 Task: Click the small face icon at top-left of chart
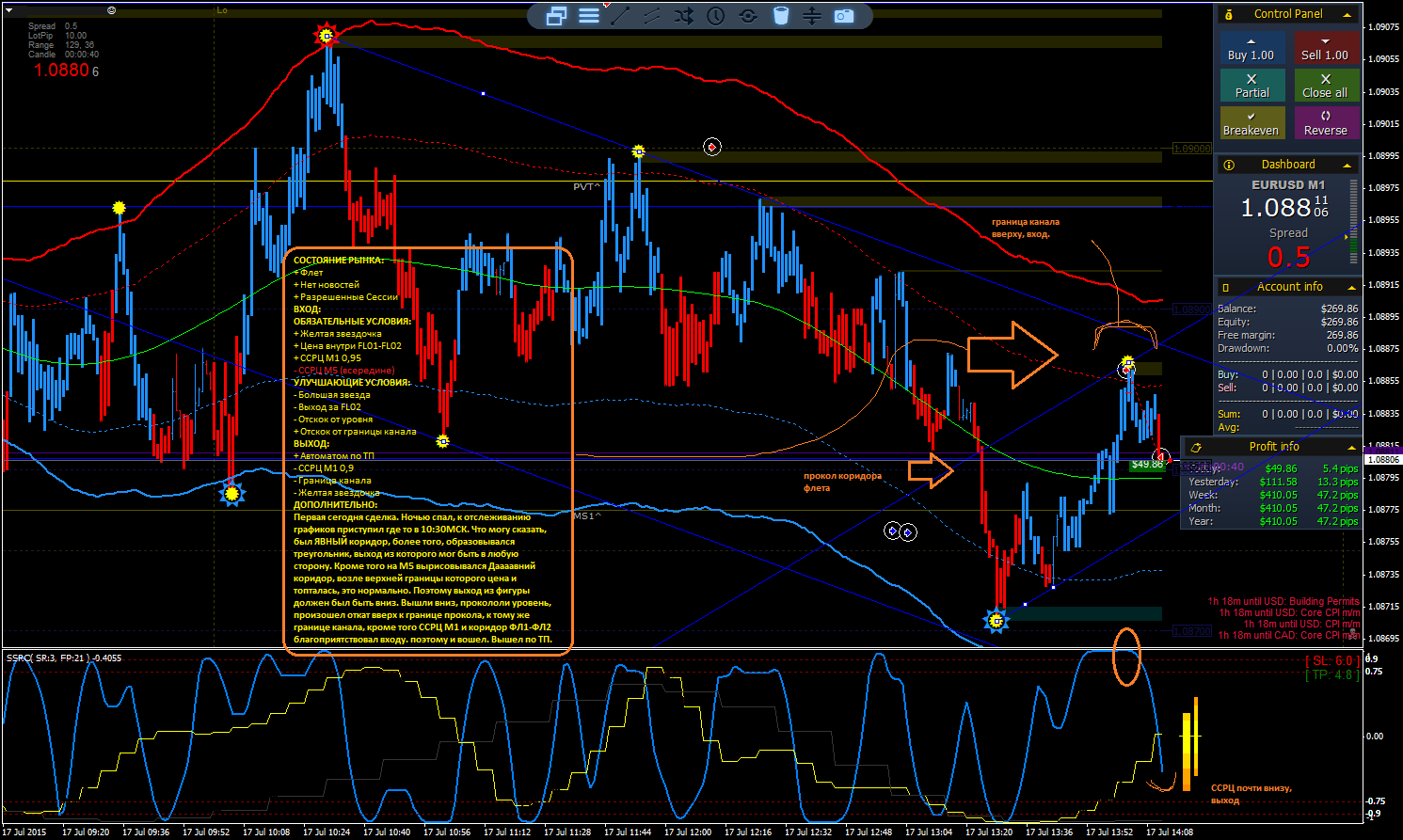pos(112,9)
